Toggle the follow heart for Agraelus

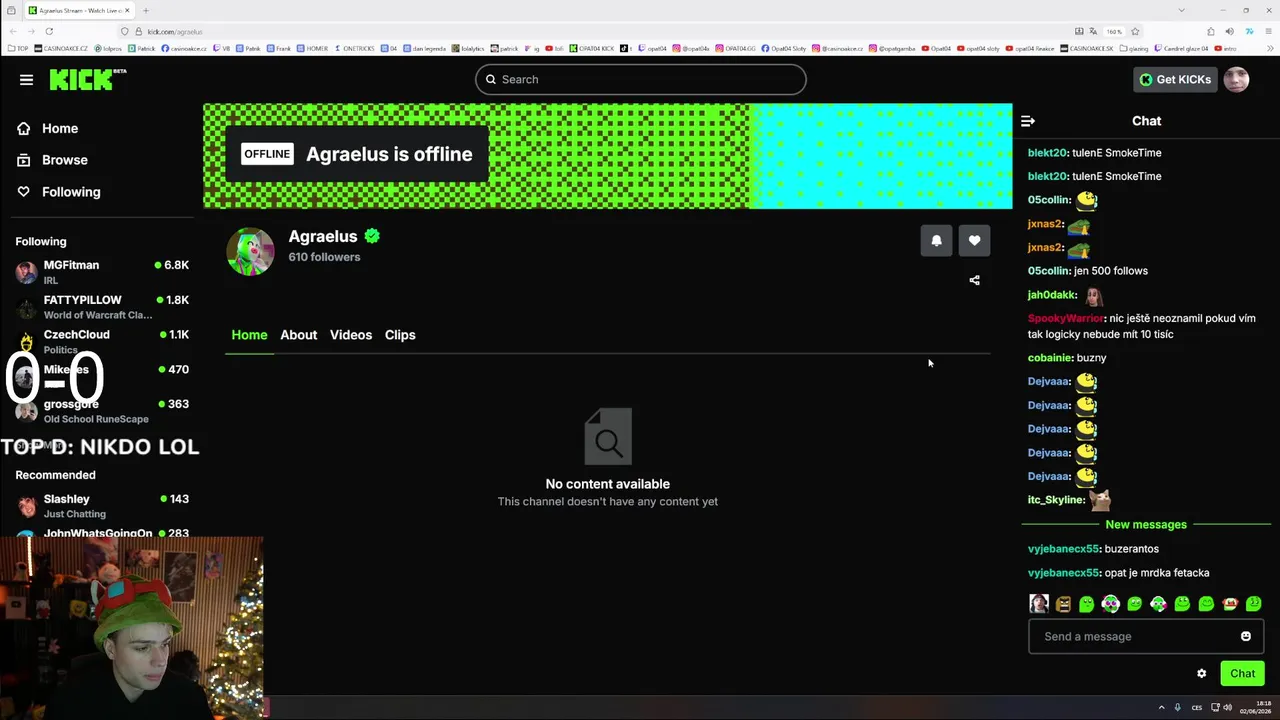(974, 241)
